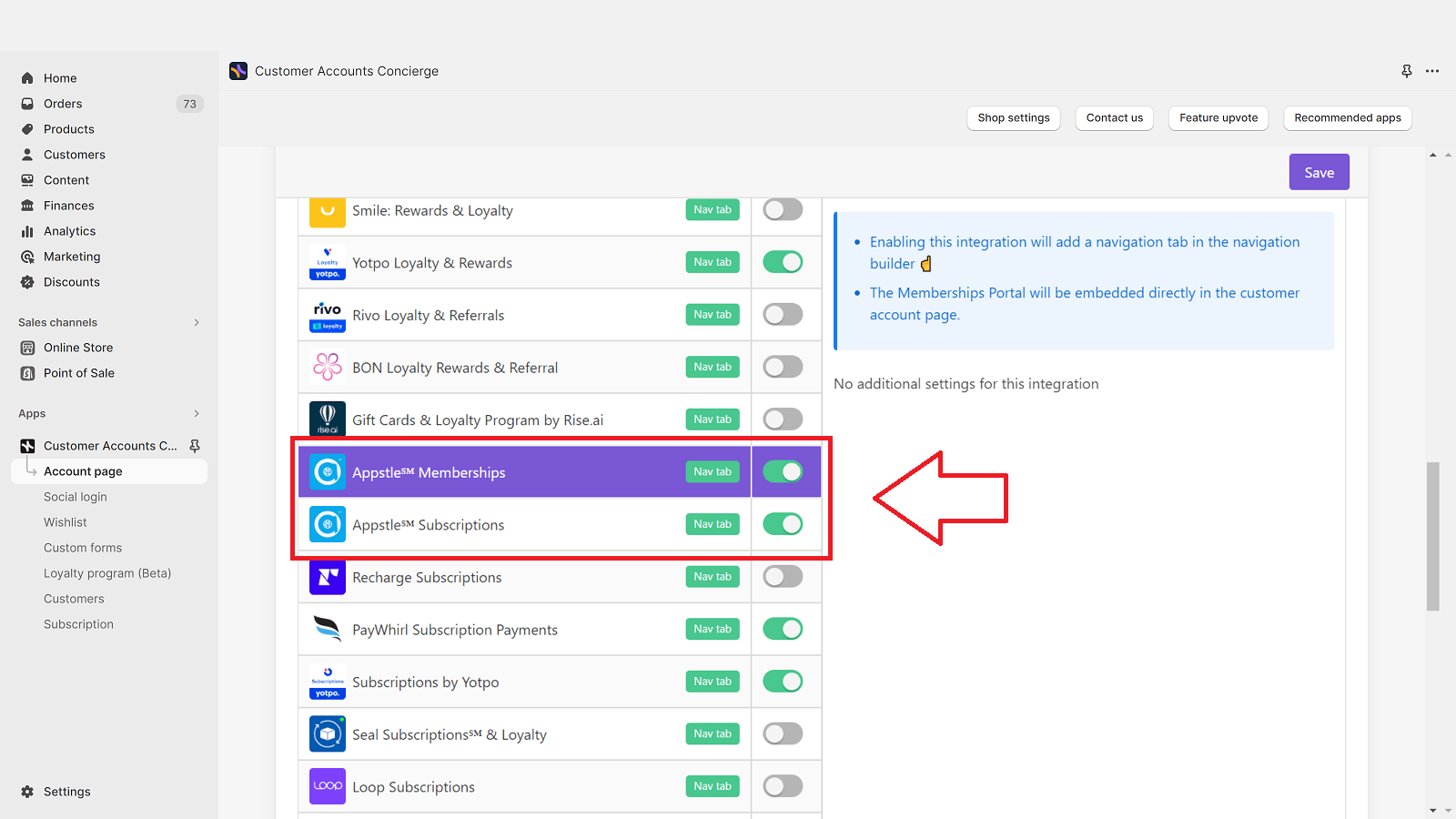Click the Finances bank icon

click(27, 206)
